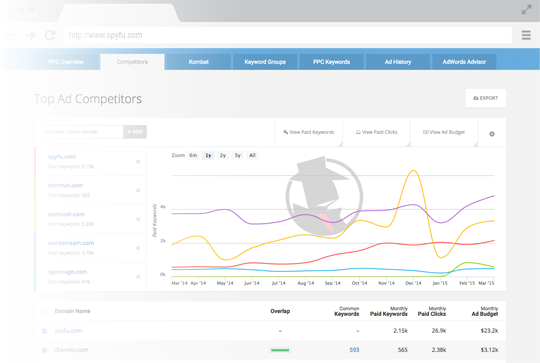Remove spyfu.com from the comparison list
Image resolution: width=540 pixels, height=363 pixels.
(x=138, y=162)
